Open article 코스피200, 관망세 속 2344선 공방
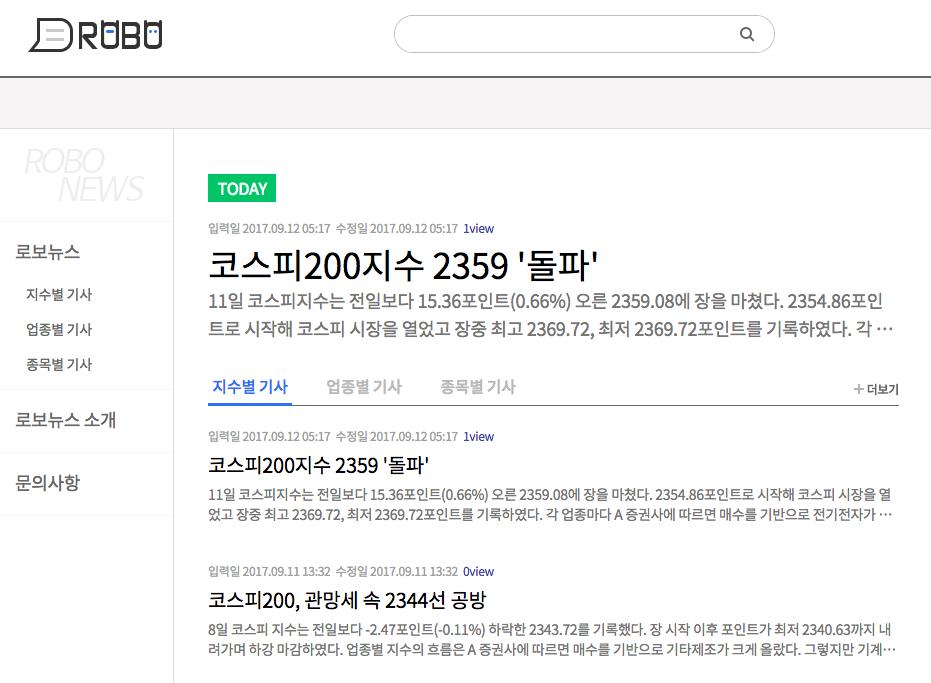 click(347, 600)
